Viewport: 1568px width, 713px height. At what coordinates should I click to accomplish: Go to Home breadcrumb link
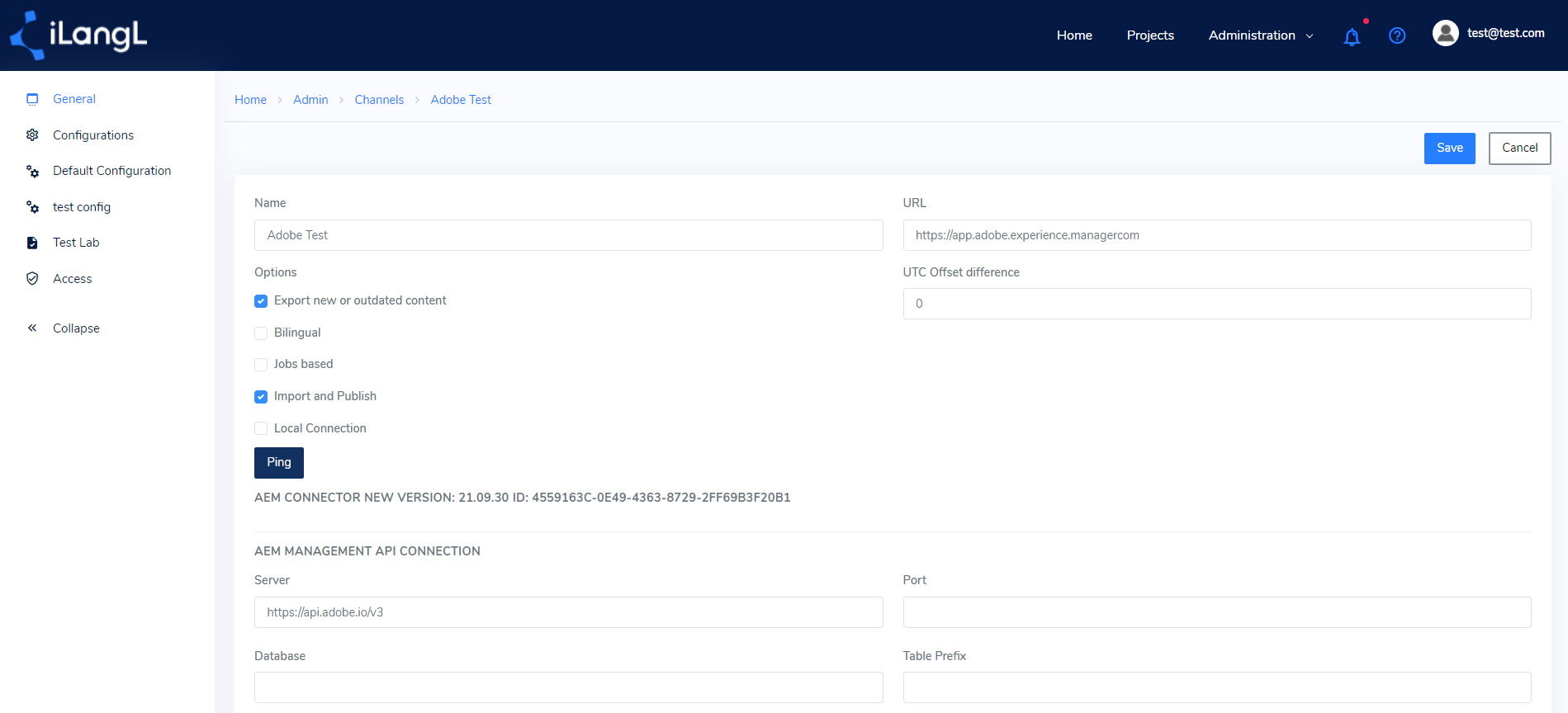(x=250, y=100)
